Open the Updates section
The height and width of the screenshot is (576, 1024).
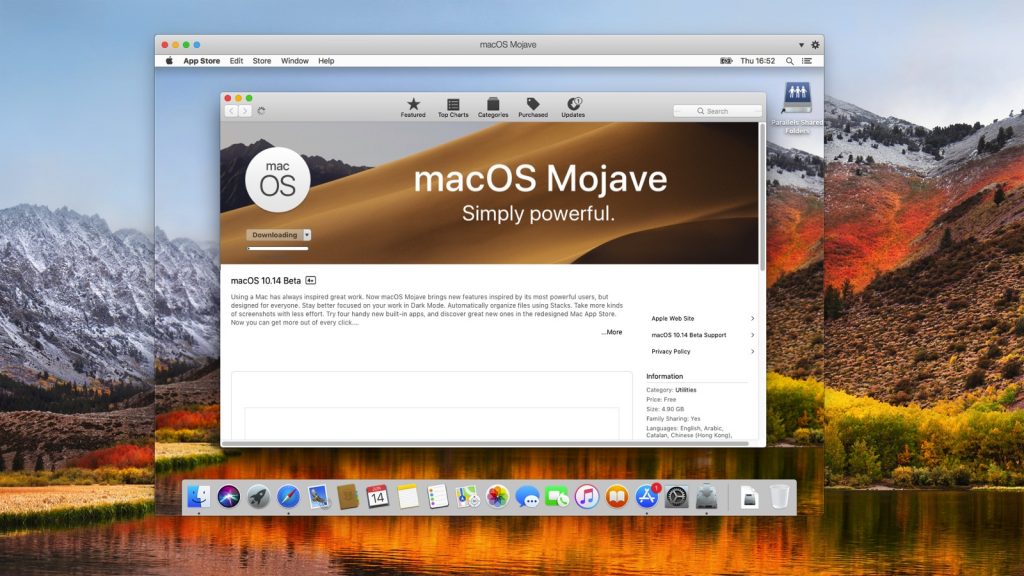[573, 108]
